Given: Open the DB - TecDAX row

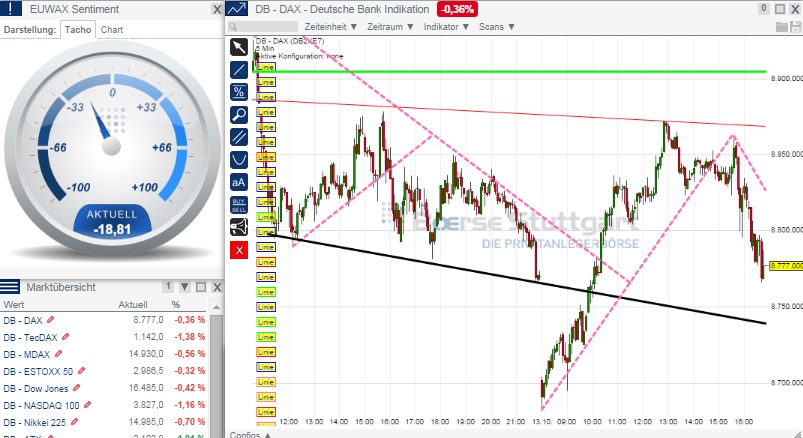Looking at the screenshot, I should 104,337.
